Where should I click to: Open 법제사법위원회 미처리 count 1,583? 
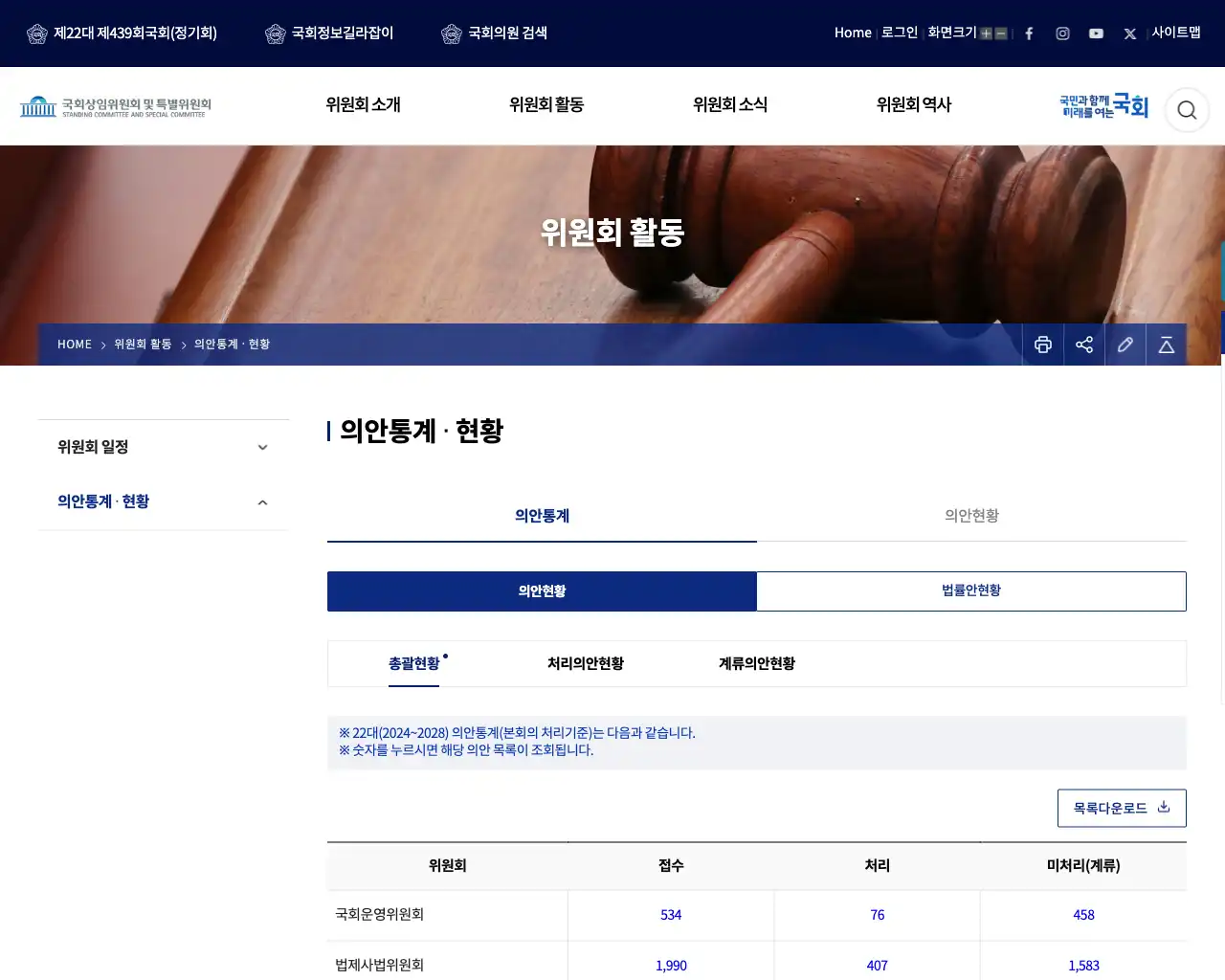point(1083,966)
